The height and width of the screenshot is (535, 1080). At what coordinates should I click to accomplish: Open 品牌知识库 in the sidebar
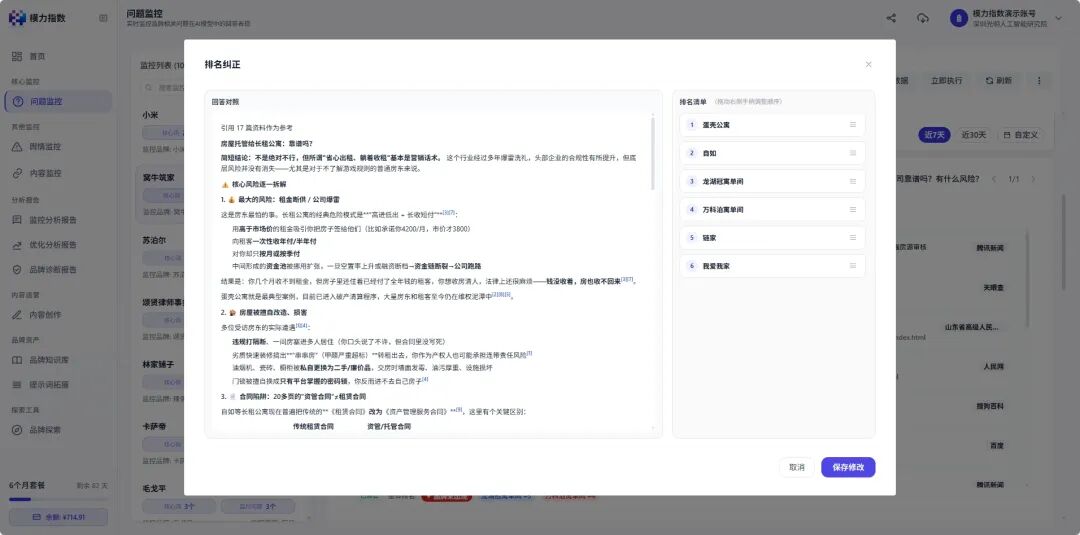(58, 359)
